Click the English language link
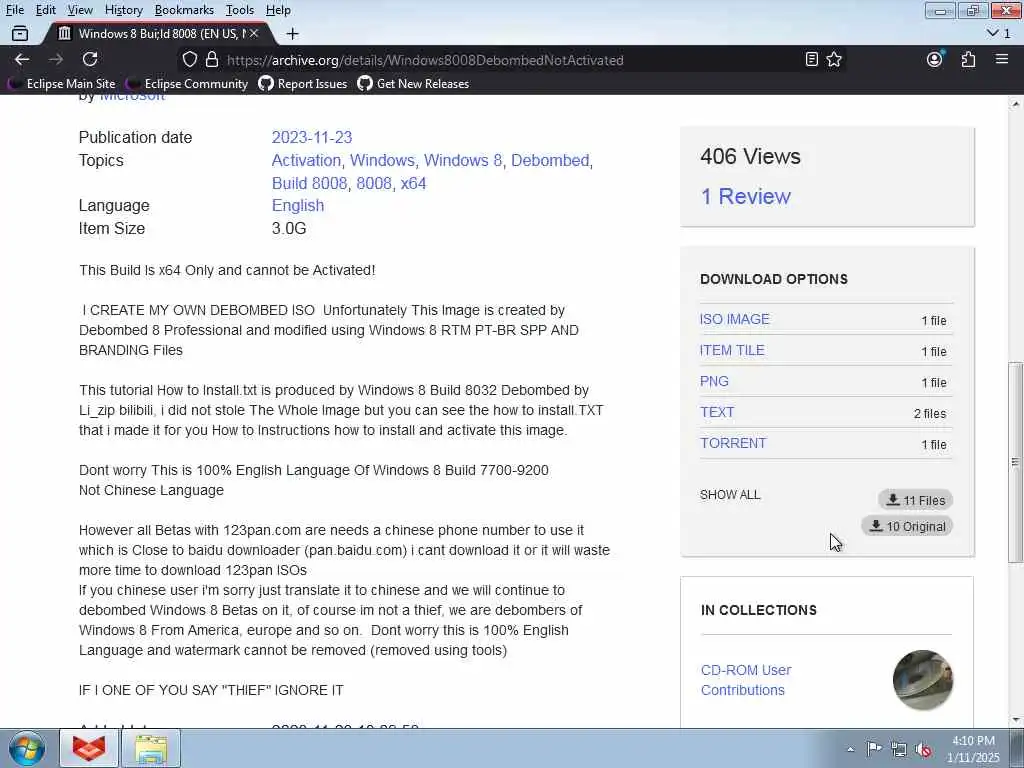The image size is (1024, 768). 298,205
